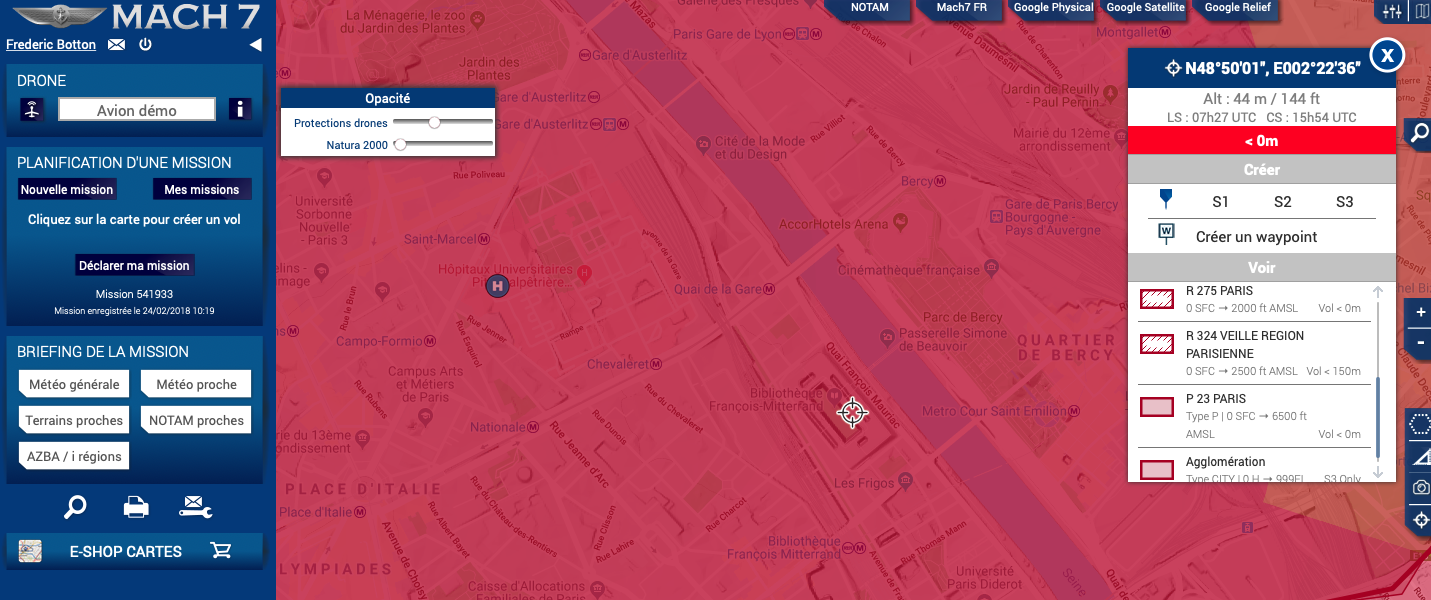
Task: Open layer settings sliders icon at top right
Action: [1391, 12]
